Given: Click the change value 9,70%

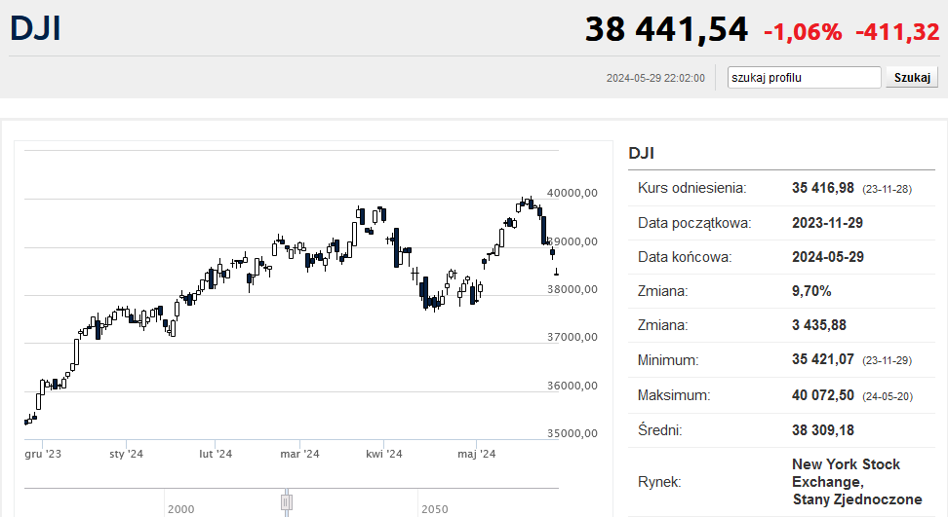Looking at the screenshot, I should click(x=811, y=291).
